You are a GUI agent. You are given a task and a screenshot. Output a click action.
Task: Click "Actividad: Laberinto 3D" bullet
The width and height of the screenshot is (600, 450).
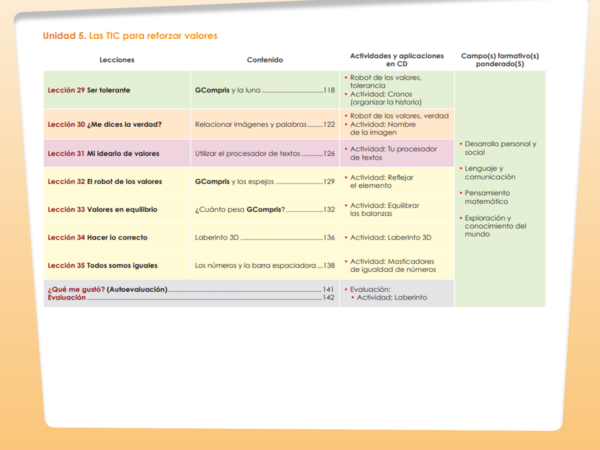(x=388, y=237)
